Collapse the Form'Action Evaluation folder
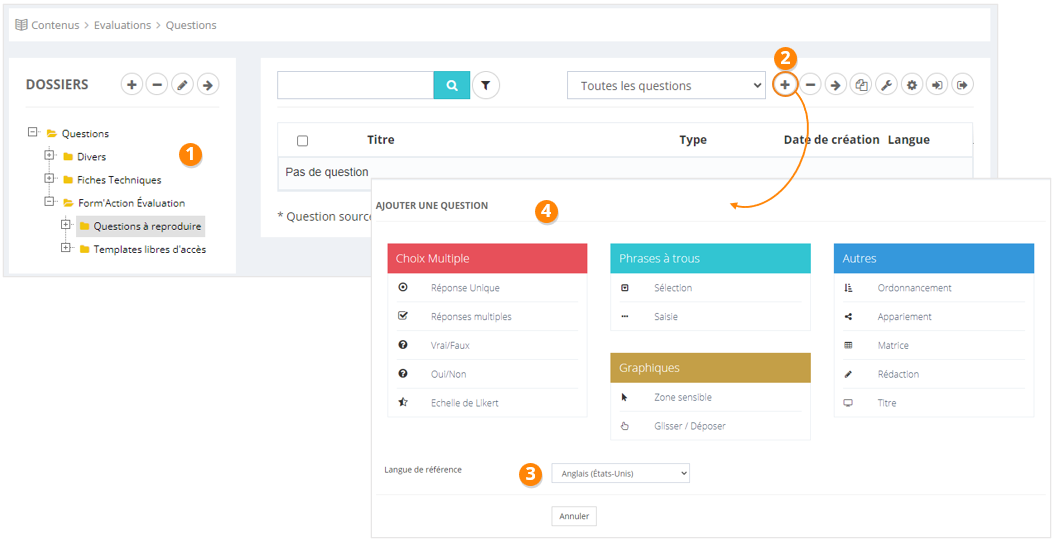 [x=49, y=202]
